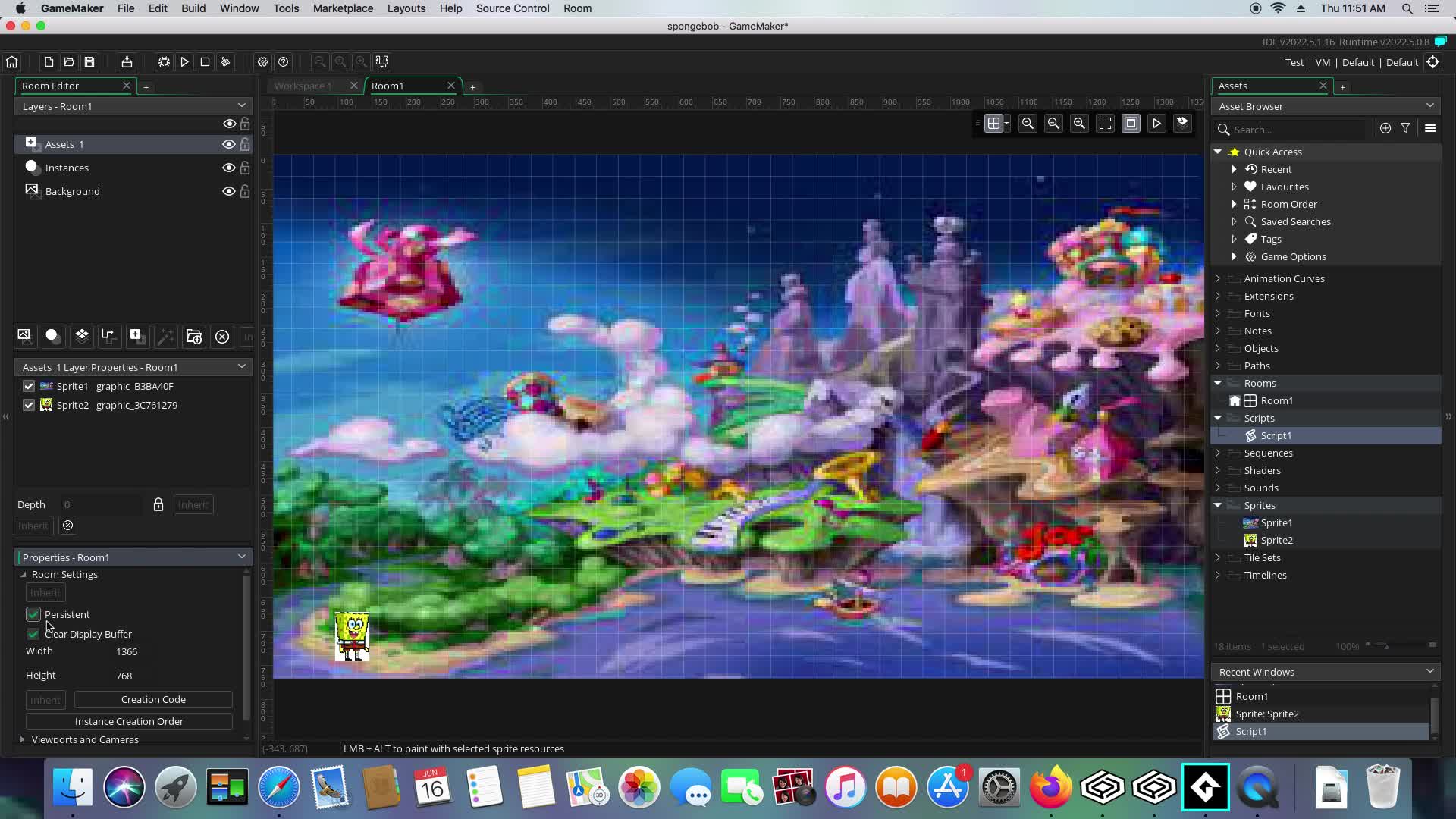
Task: Collapse the Room Settings section
Action: point(23,574)
